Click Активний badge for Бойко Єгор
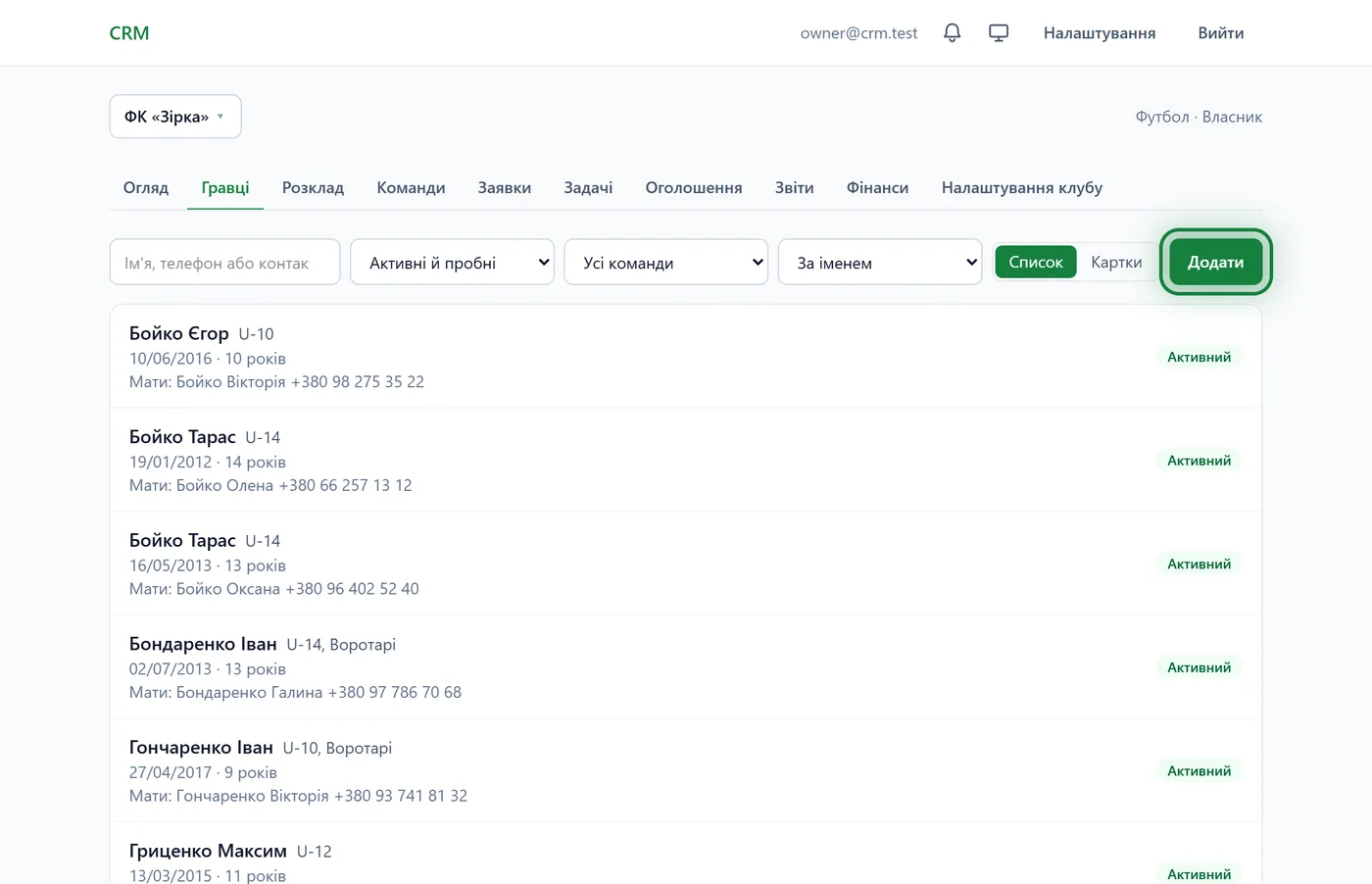The image size is (1372, 884). click(x=1199, y=357)
